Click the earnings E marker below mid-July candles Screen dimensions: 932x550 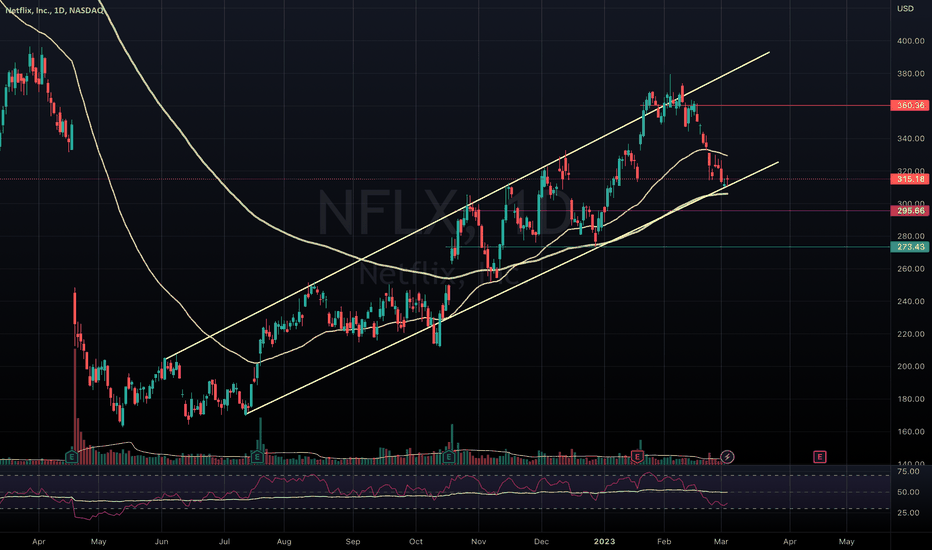tap(257, 457)
